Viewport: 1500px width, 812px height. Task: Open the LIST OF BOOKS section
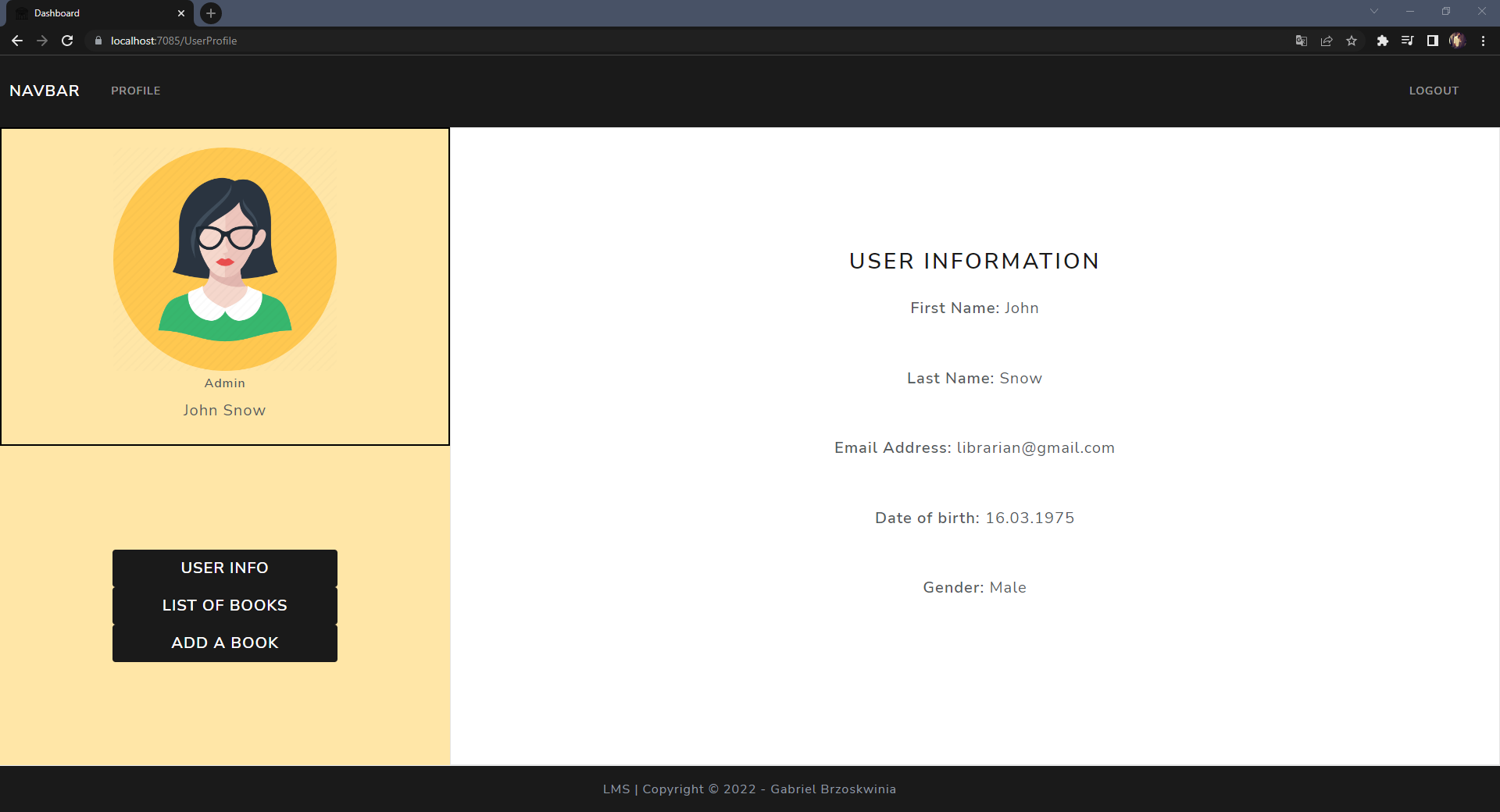(x=224, y=605)
